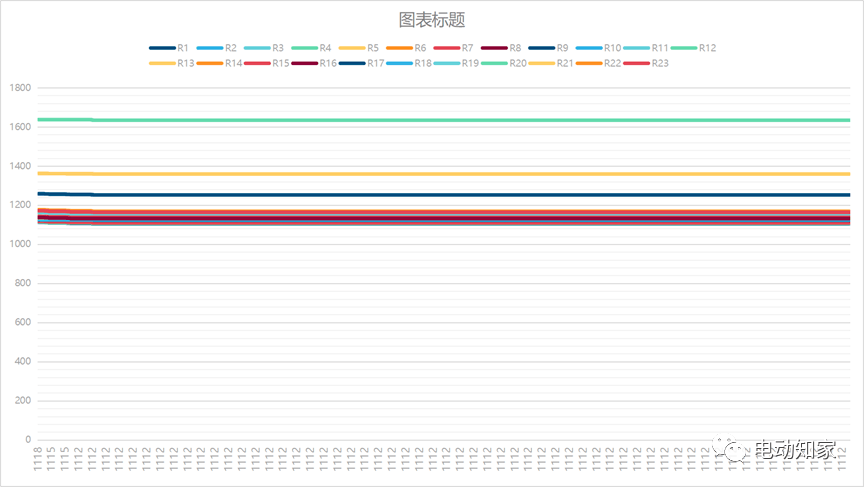Click the y-axis label 600

click(23, 322)
